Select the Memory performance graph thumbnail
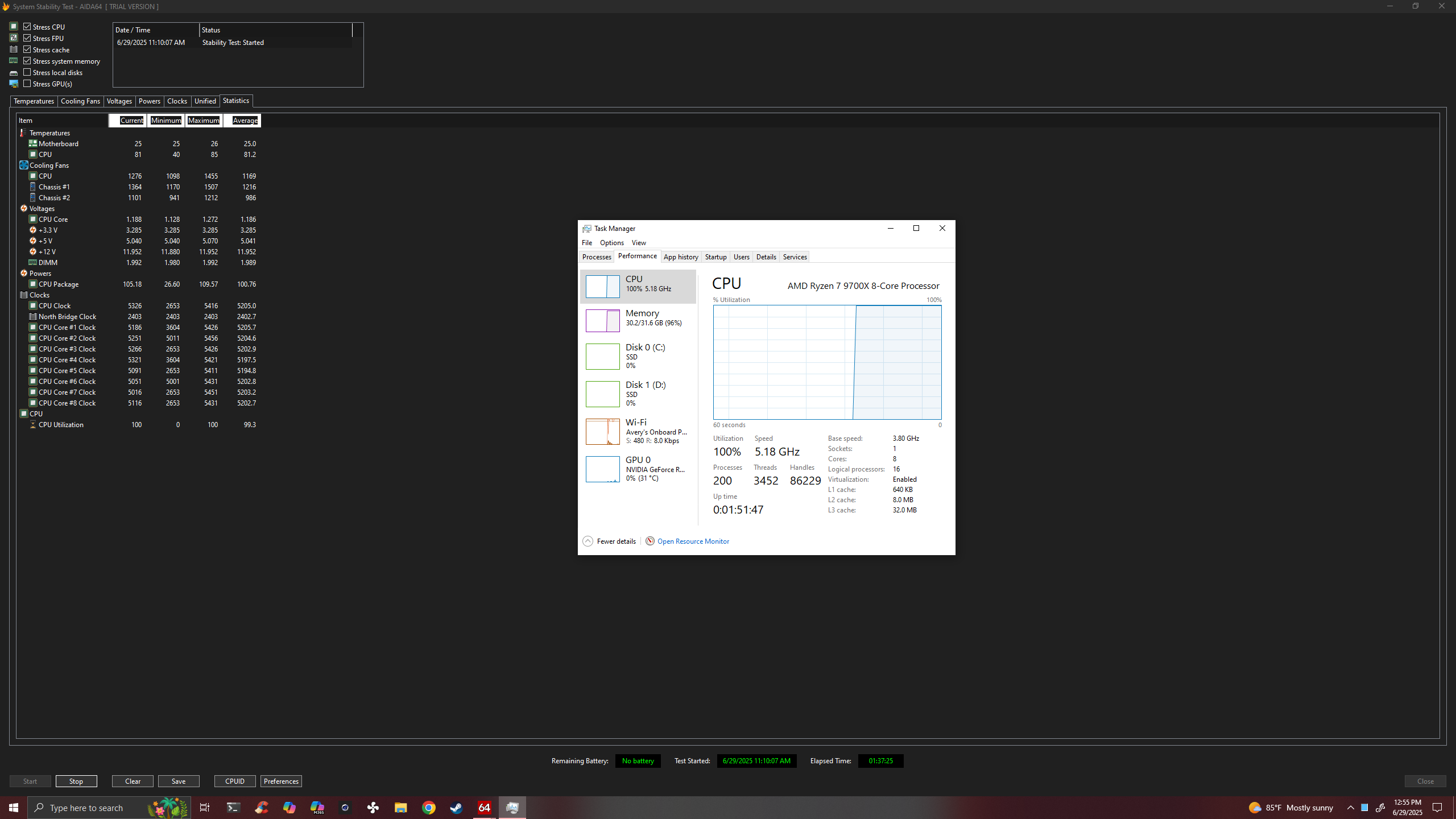 603,321
